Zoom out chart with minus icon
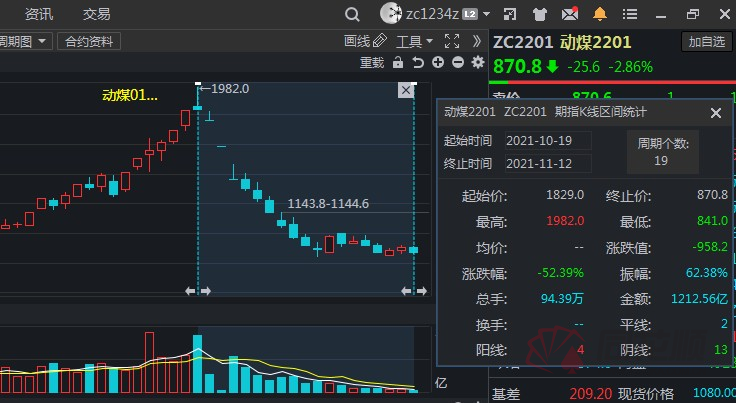The image size is (736, 403). coord(458,63)
